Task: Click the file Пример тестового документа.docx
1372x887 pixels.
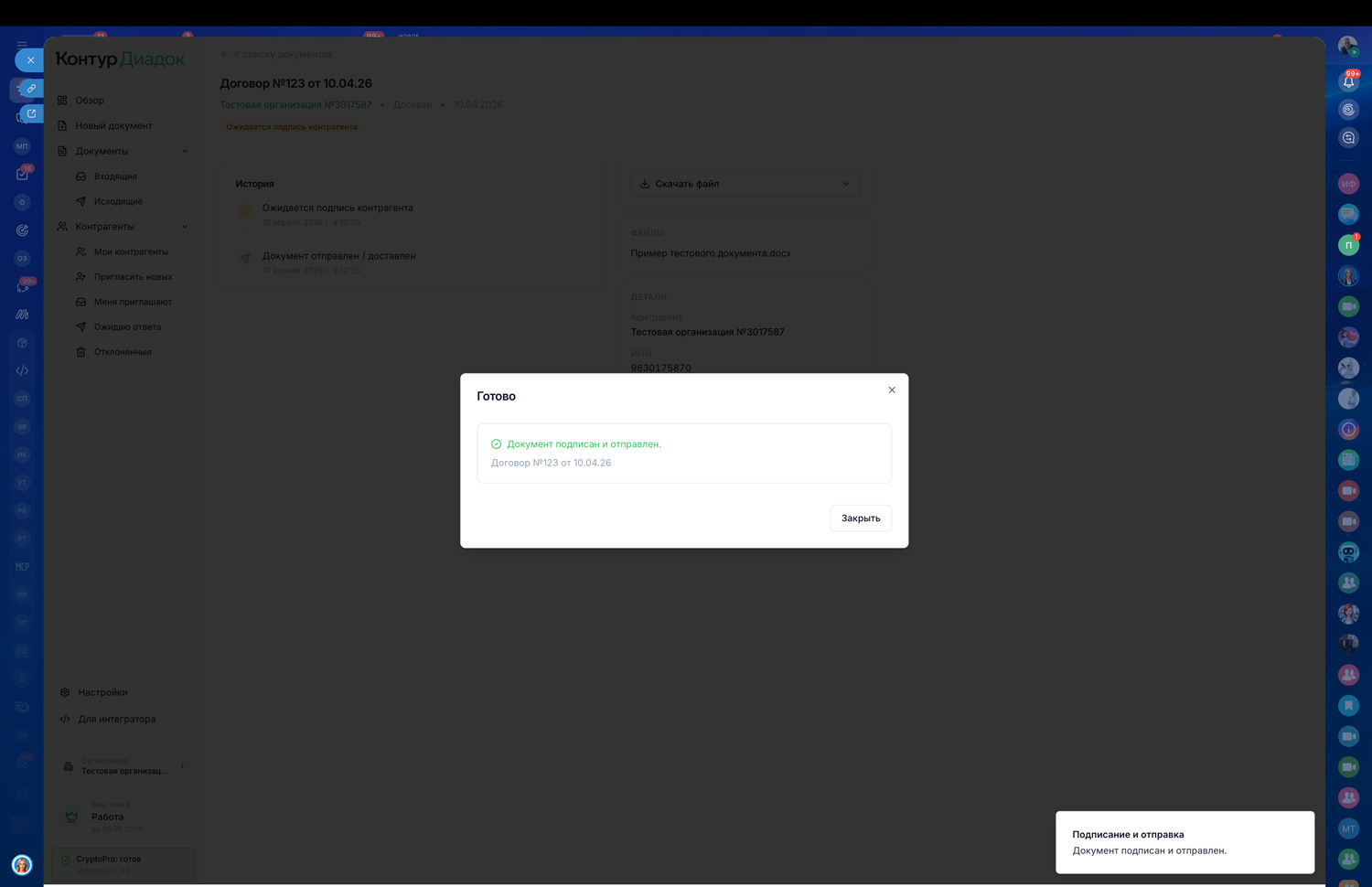Action: pos(711,253)
